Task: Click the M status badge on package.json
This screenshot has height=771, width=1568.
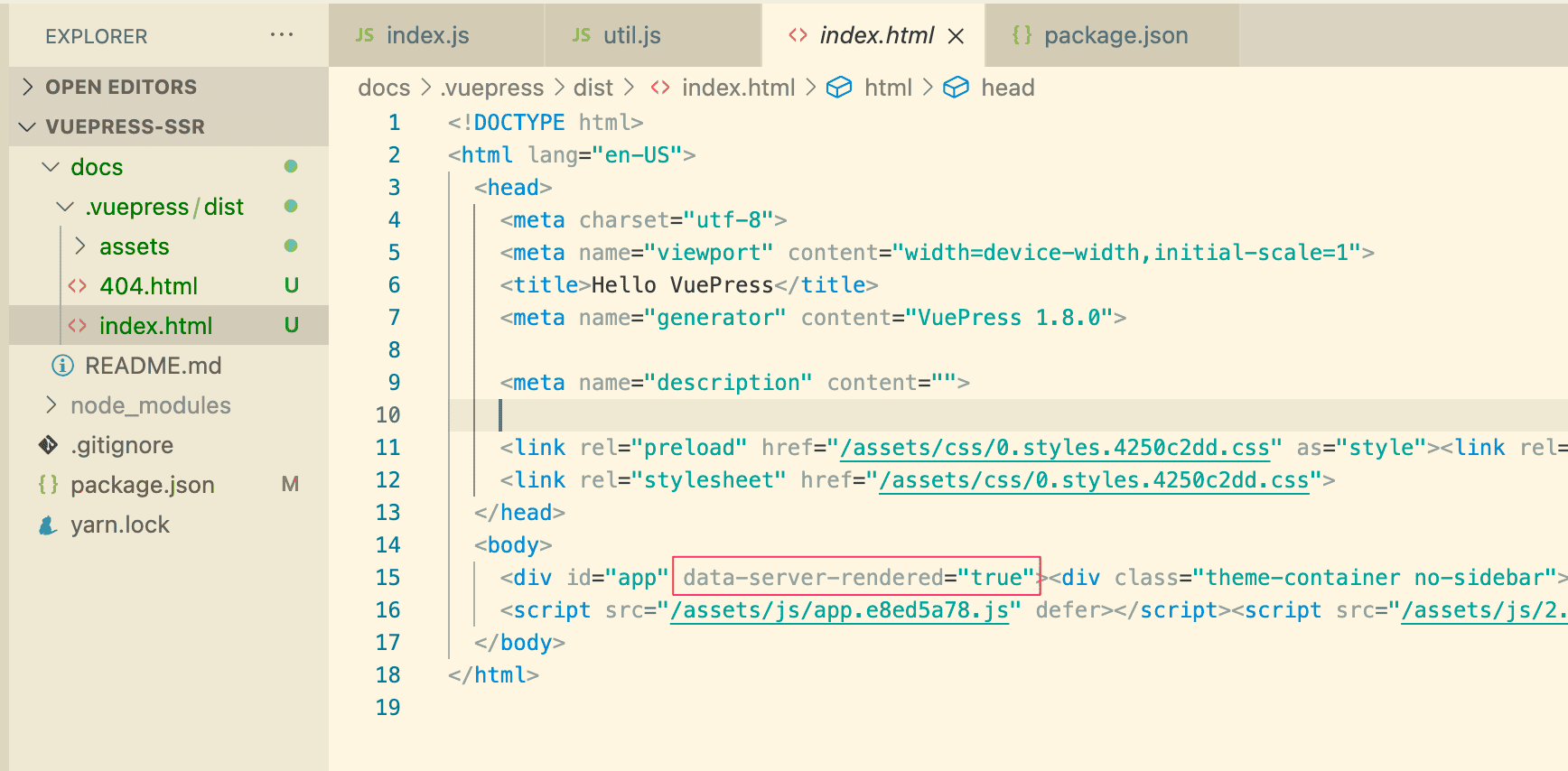Action: coord(290,484)
